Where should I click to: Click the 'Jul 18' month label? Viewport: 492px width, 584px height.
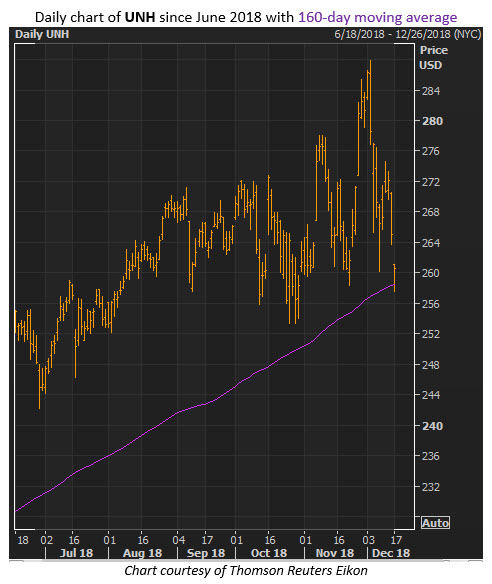76,553
